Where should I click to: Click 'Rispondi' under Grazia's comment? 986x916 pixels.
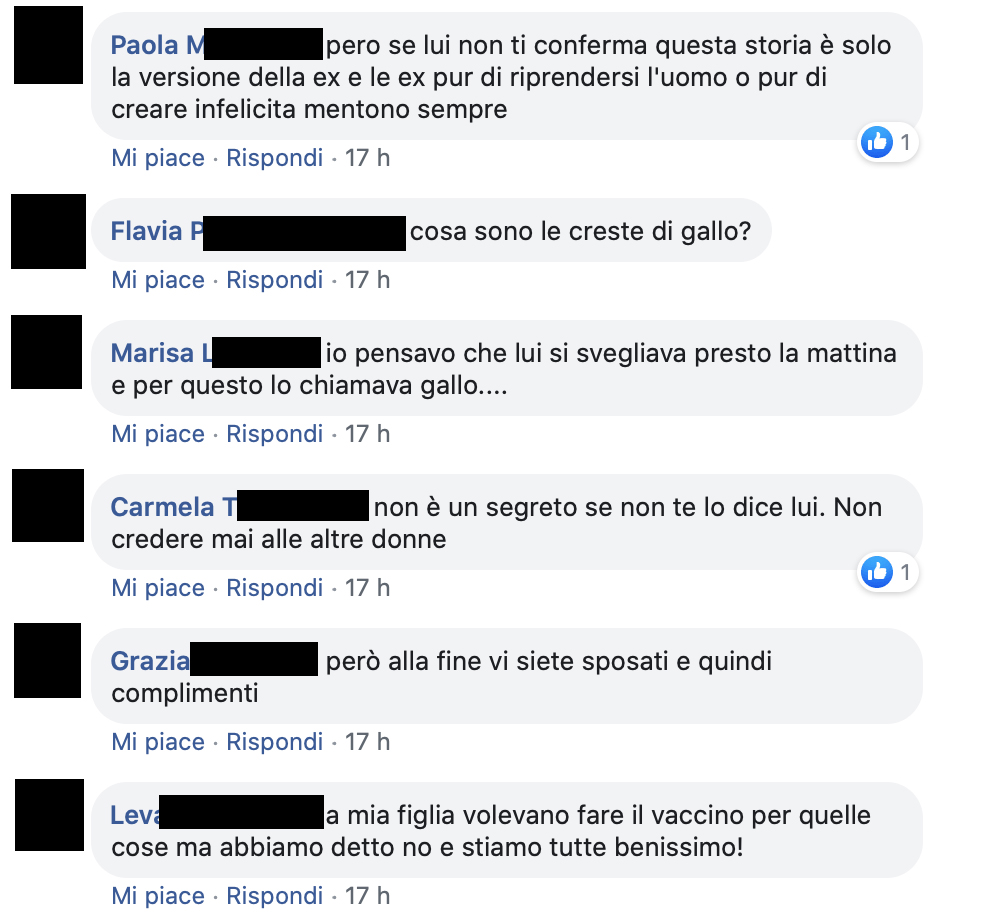coord(275,742)
